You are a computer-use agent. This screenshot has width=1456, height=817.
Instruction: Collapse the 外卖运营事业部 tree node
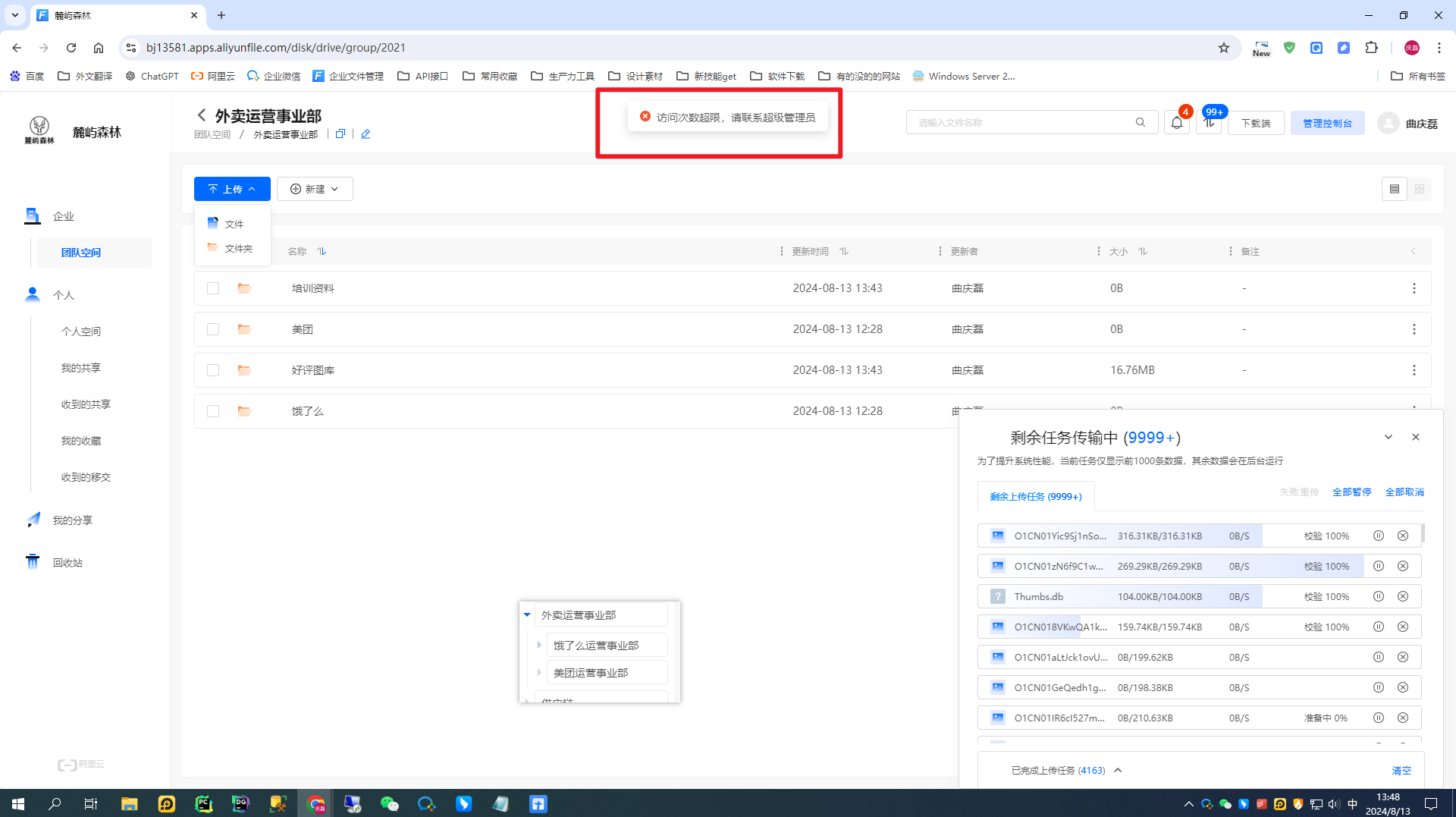tap(527, 614)
